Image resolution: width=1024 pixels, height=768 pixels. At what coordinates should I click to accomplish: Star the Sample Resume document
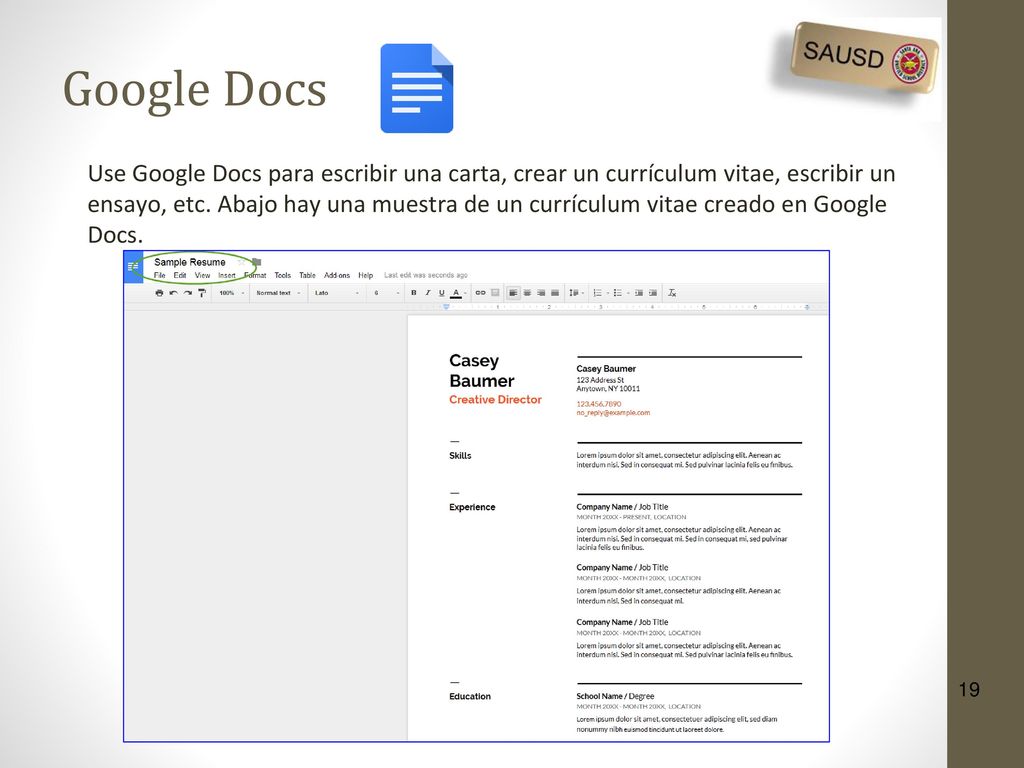click(242, 262)
